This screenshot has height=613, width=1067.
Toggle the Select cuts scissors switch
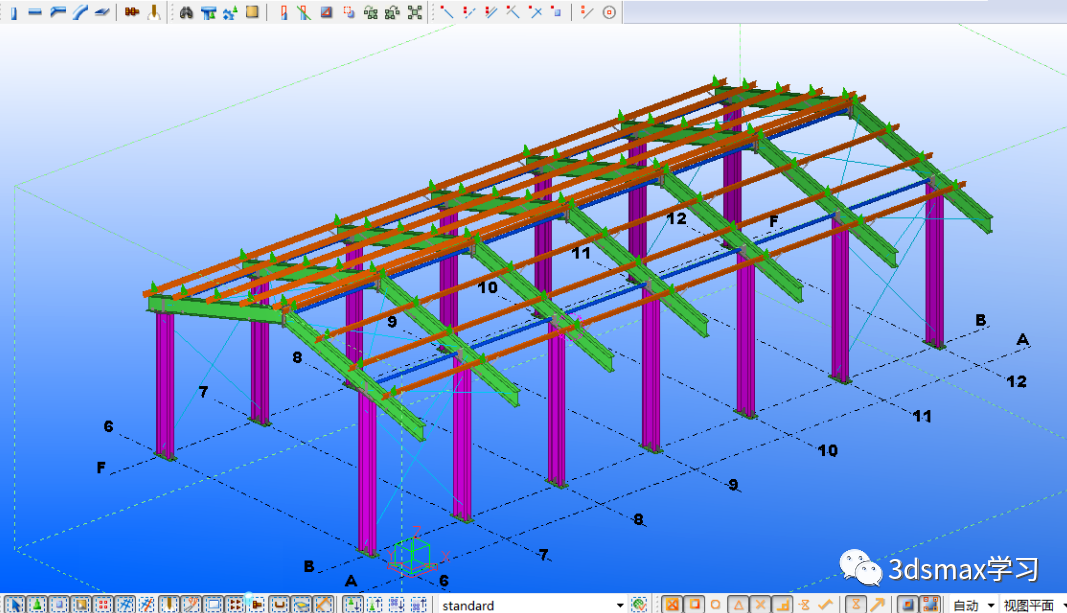(x=191, y=605)
